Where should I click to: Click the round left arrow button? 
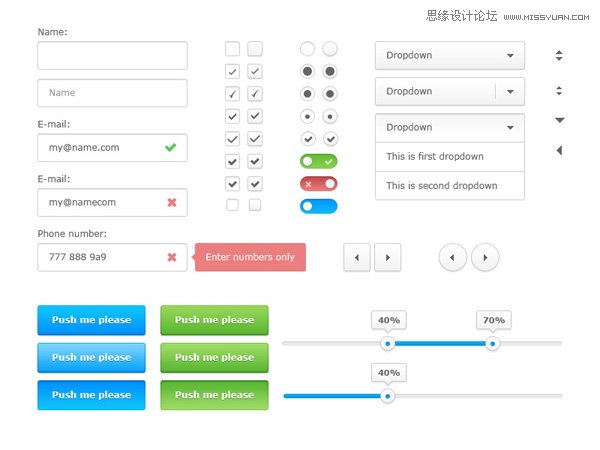453,258
